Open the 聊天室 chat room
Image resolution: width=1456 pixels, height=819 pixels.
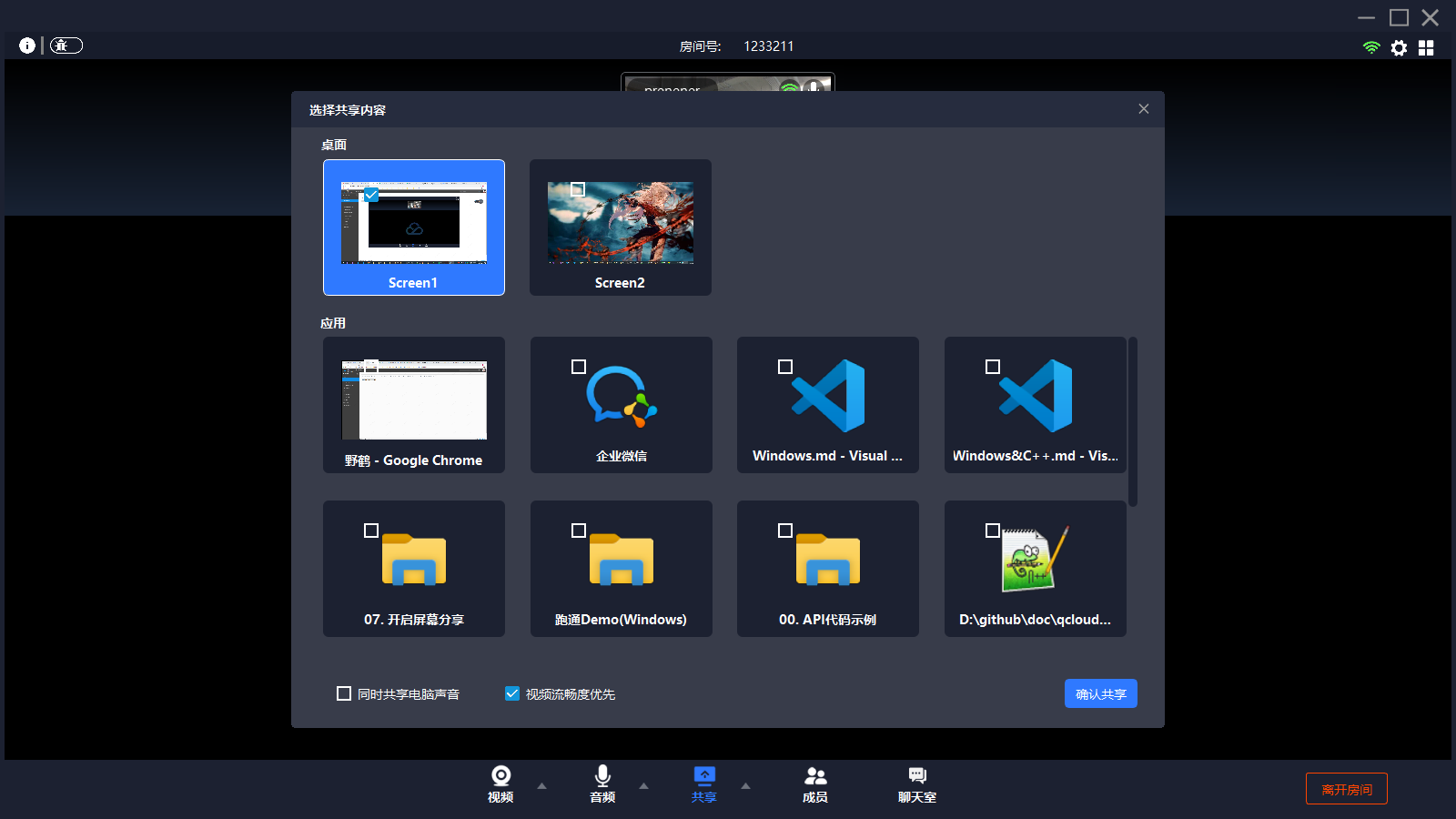(917, 775)
